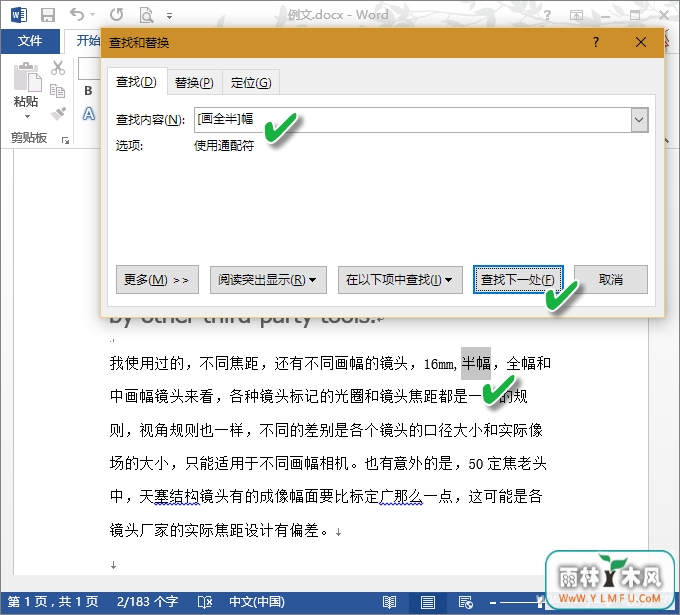Click the word 全幅和 in the document
Viewport: 680px width, 615px height.
(528, 363)
